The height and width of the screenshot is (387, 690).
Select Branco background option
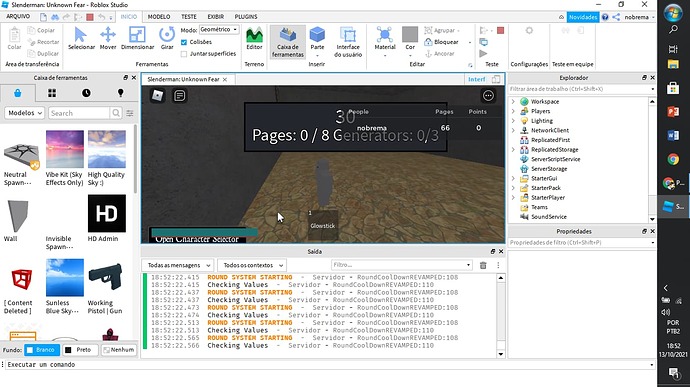pyautogui.click(x=42, y=350)
